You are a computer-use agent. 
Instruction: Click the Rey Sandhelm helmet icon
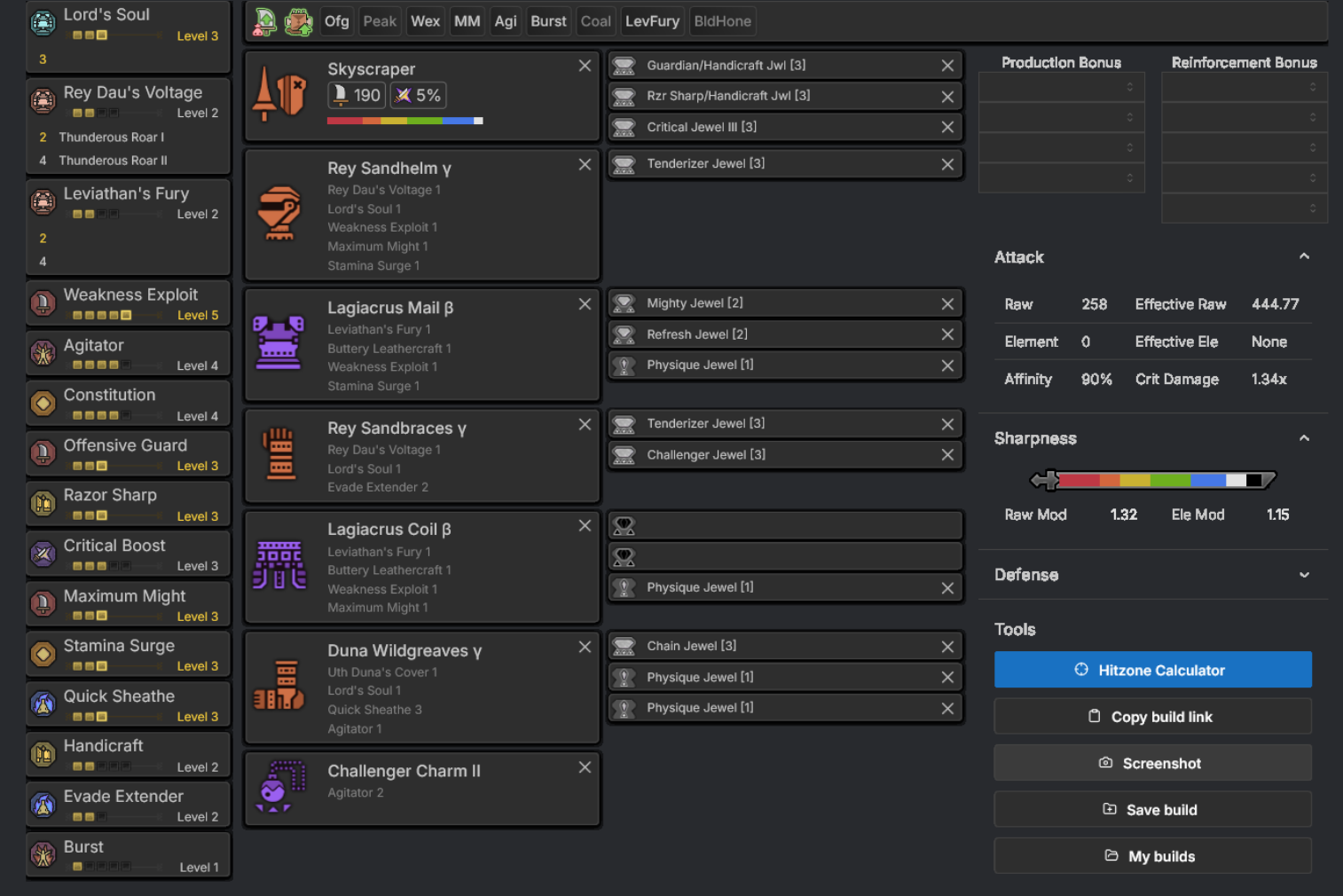click(279, 213)
